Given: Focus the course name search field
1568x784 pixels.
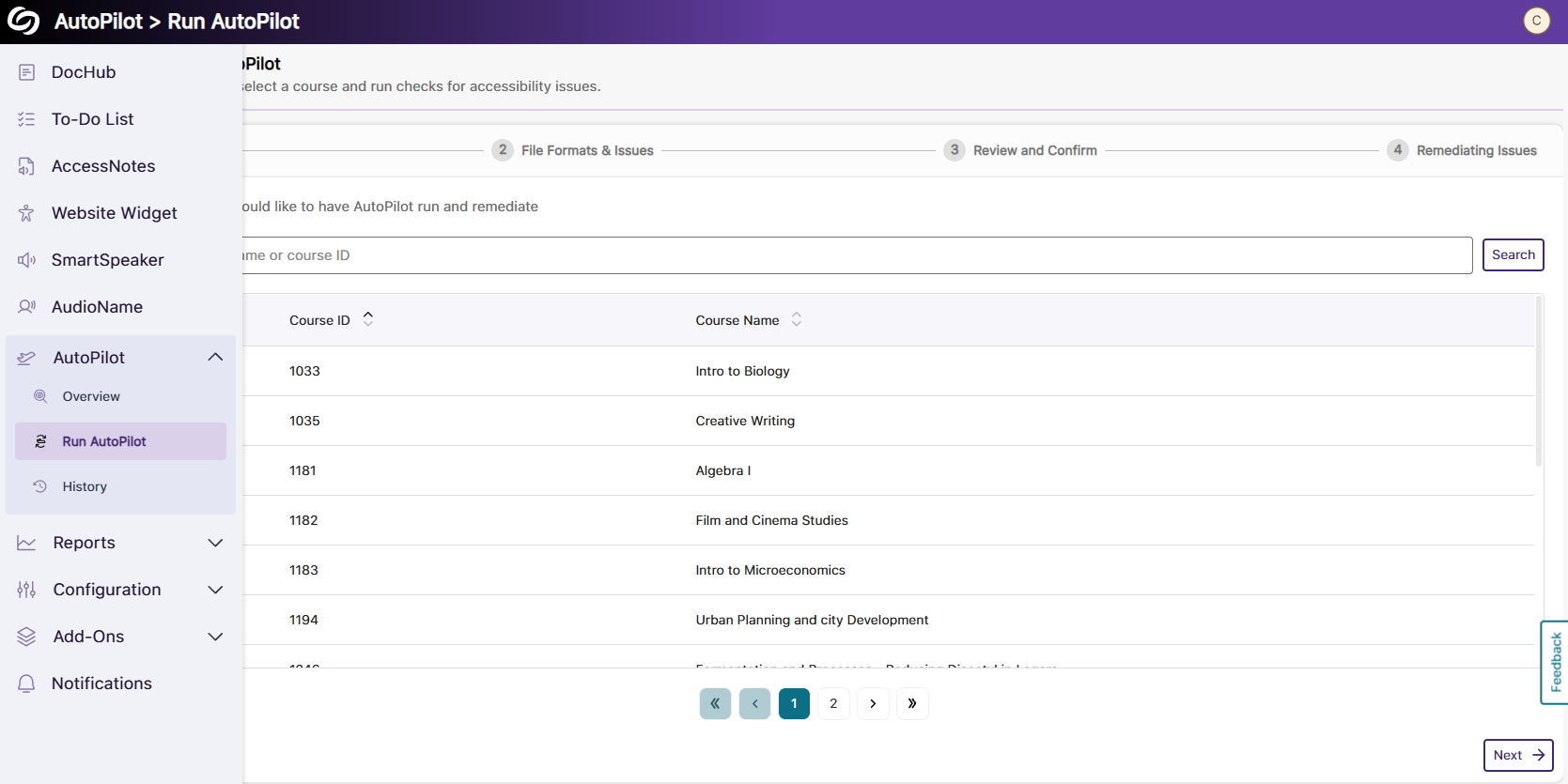Looking at the screenshot, I should point(855,255).
